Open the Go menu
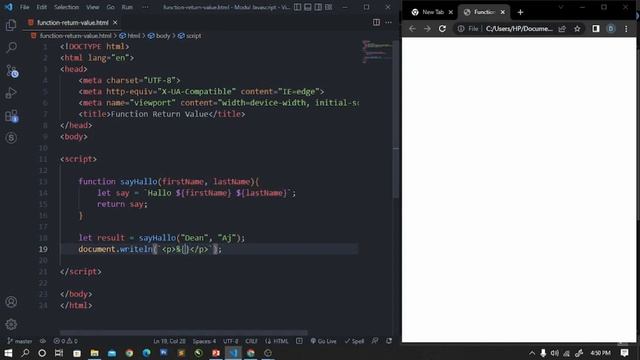 pos(110,7)
